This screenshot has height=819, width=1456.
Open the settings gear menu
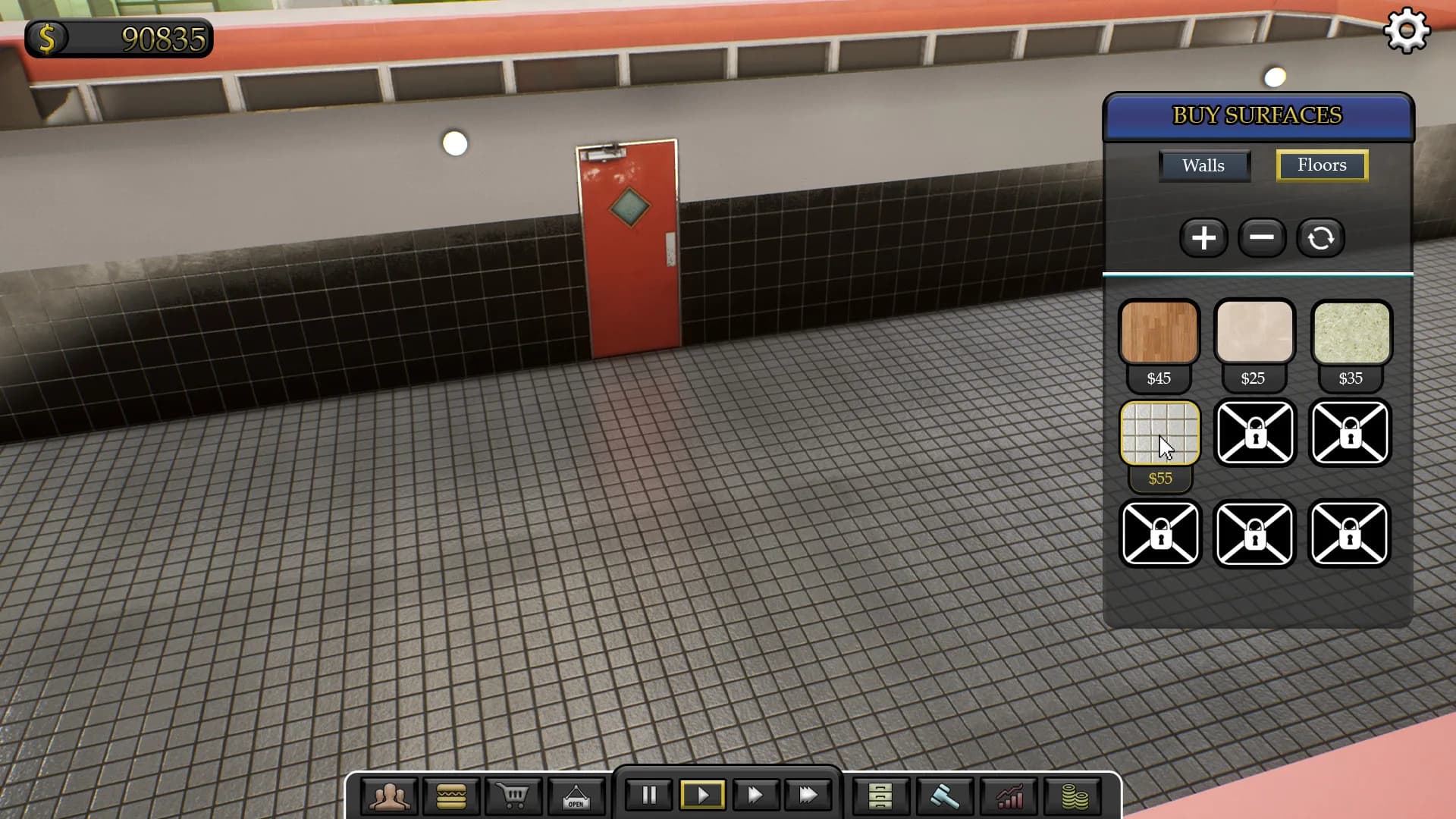[1407, 30]
